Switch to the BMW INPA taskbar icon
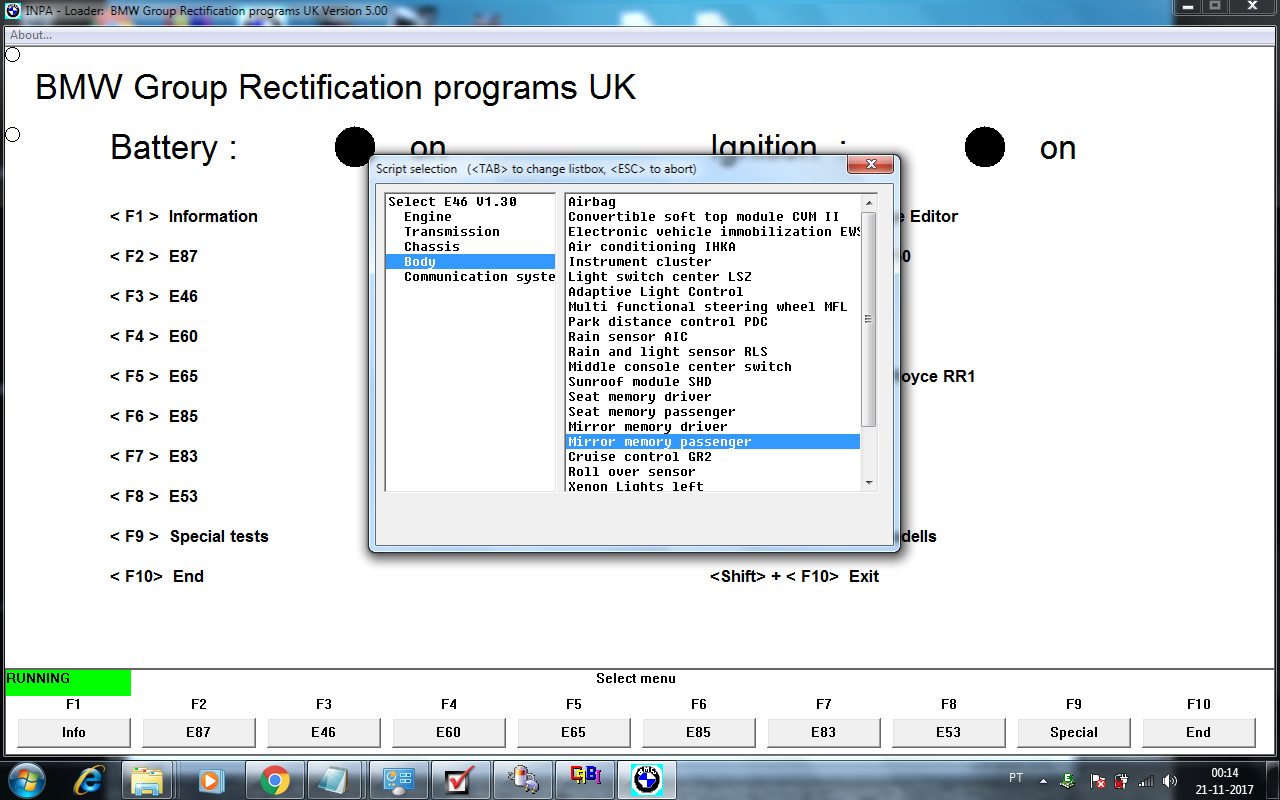Image resolution: width=1280 pixels, height=800 pixels. (647, 780)
